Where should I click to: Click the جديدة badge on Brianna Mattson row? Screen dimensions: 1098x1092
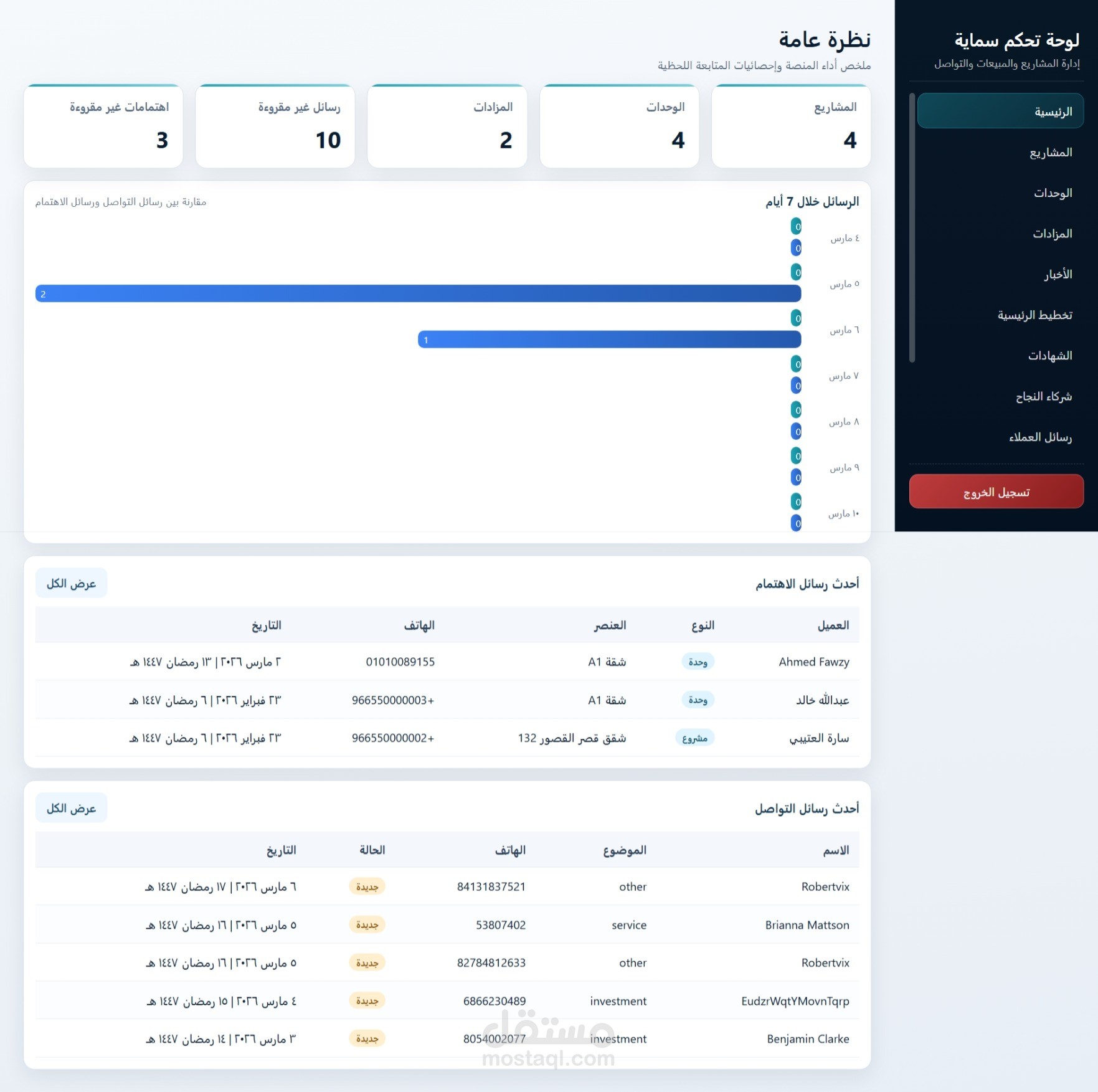367,924
